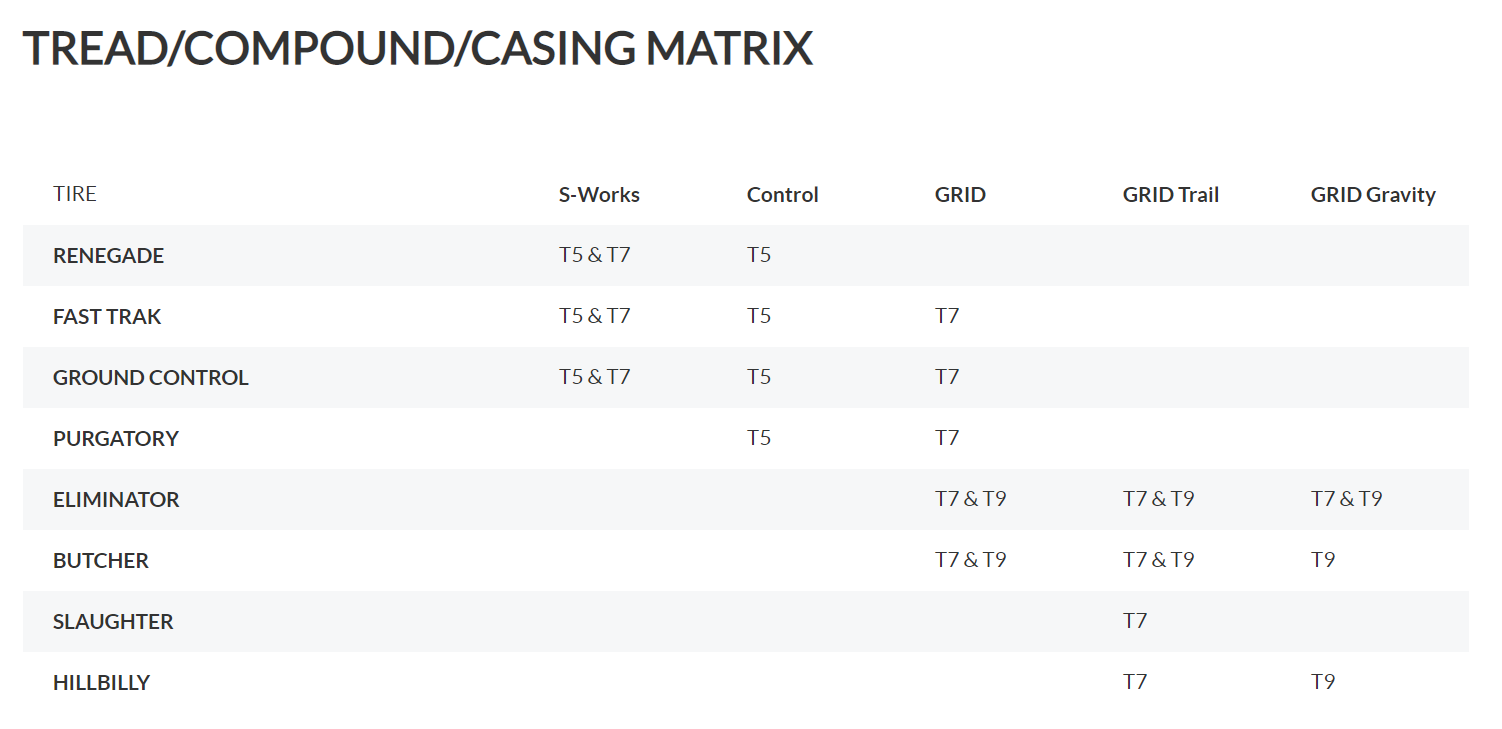Screen dimensions: 1502x729
Task: Select the RENEGADE row label
Action: [108, 256]
